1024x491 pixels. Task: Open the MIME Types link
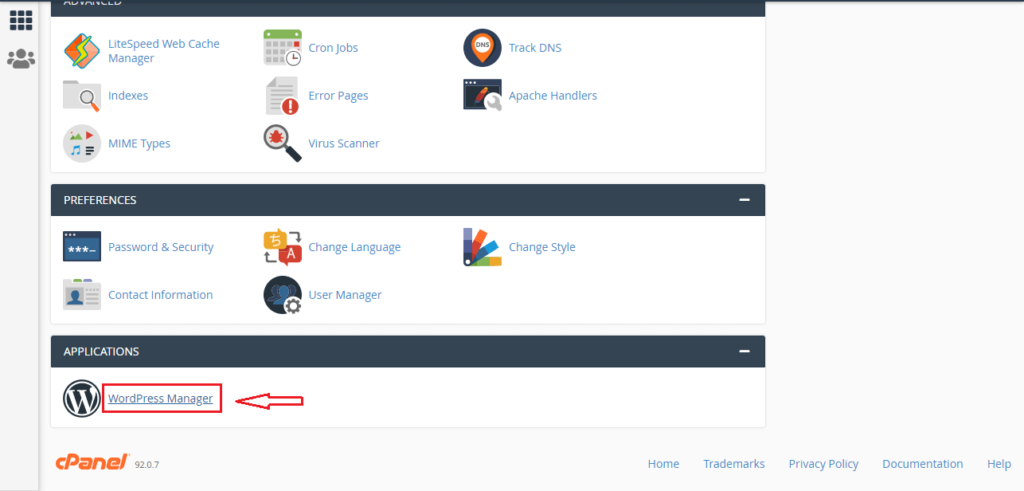coord(139,143)
